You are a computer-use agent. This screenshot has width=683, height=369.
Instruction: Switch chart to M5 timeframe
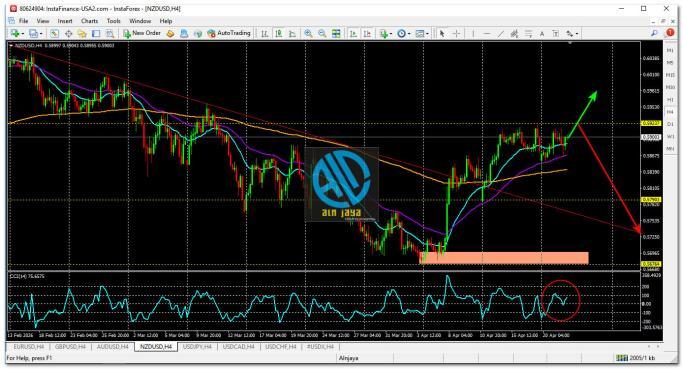click(670, 63)
